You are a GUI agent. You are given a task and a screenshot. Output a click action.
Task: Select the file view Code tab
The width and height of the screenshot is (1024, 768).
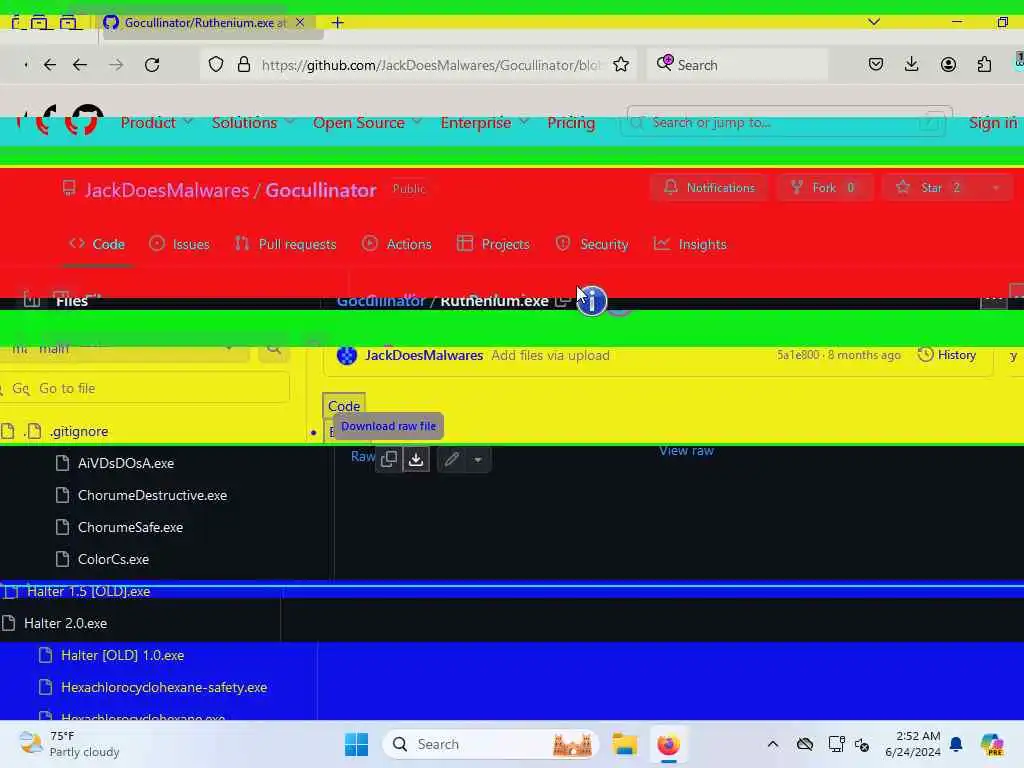344,406
